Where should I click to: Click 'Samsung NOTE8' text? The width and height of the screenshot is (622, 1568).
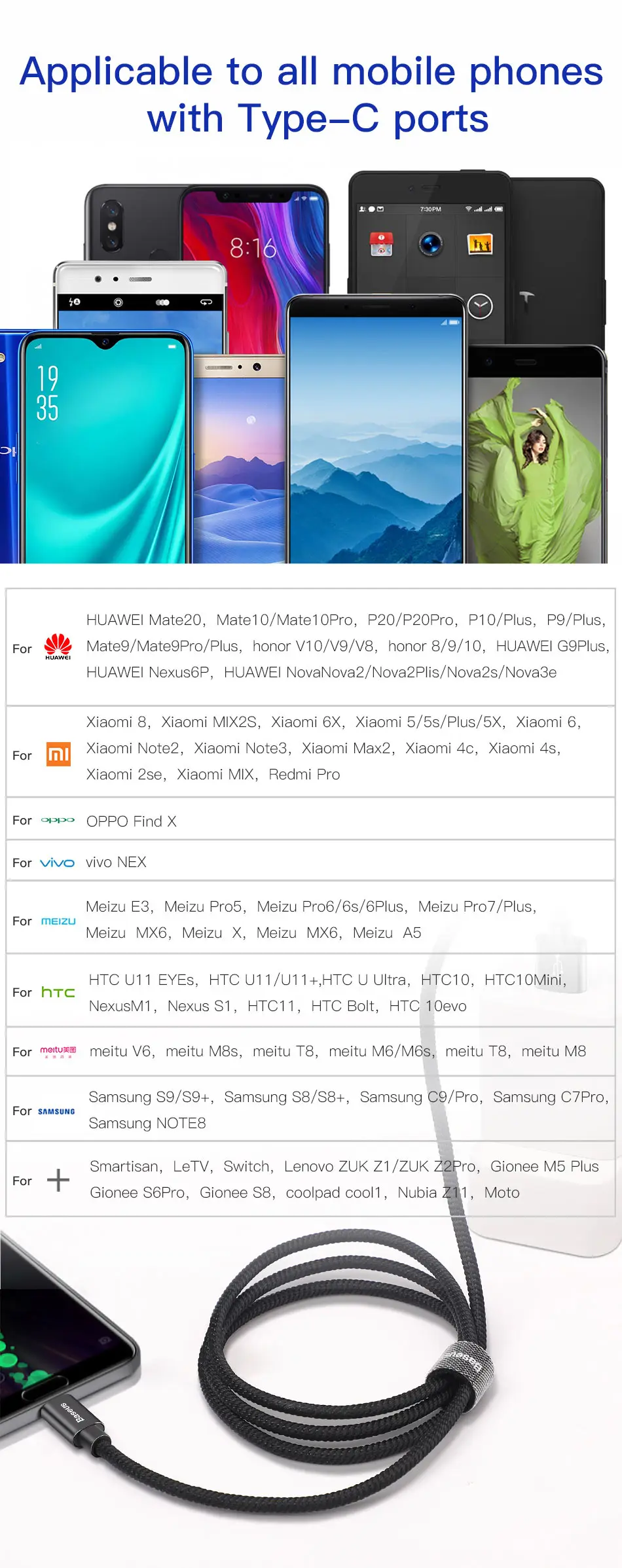tap(147, 1123)
